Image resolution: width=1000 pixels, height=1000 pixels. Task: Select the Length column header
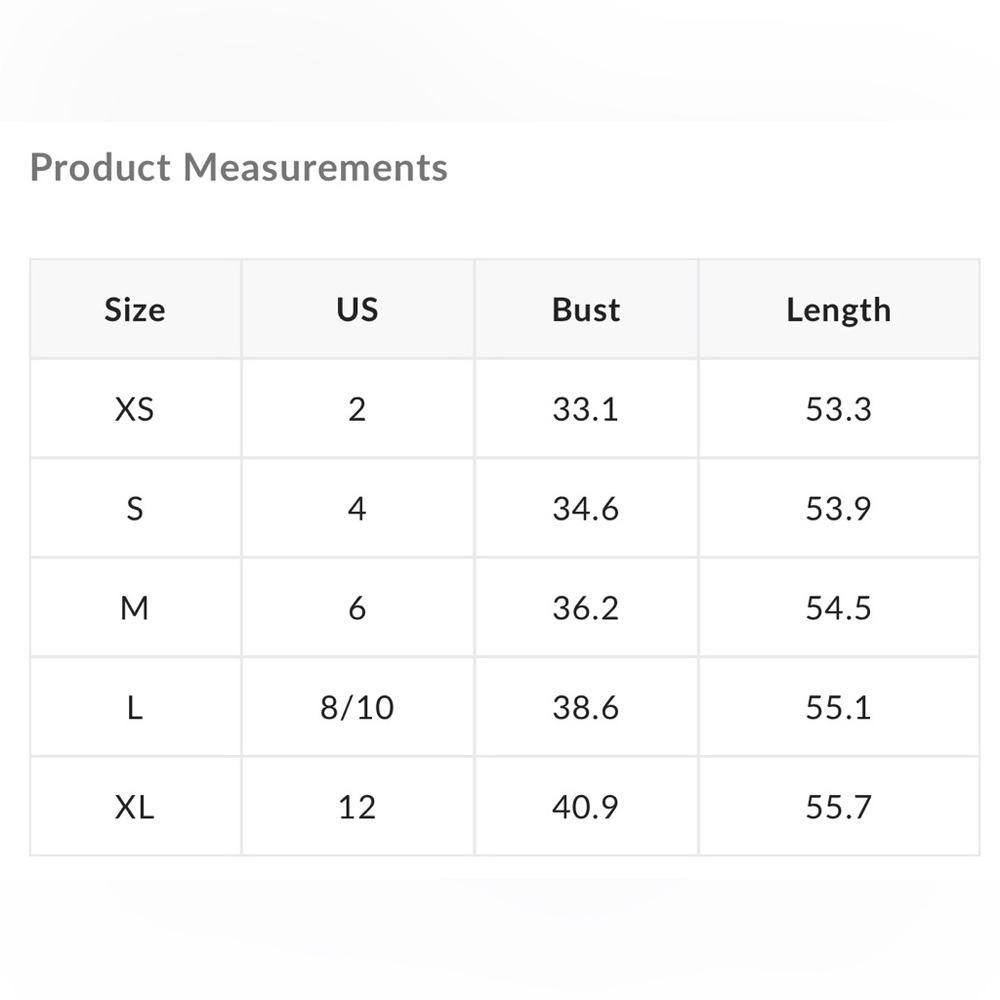point(839,309)
